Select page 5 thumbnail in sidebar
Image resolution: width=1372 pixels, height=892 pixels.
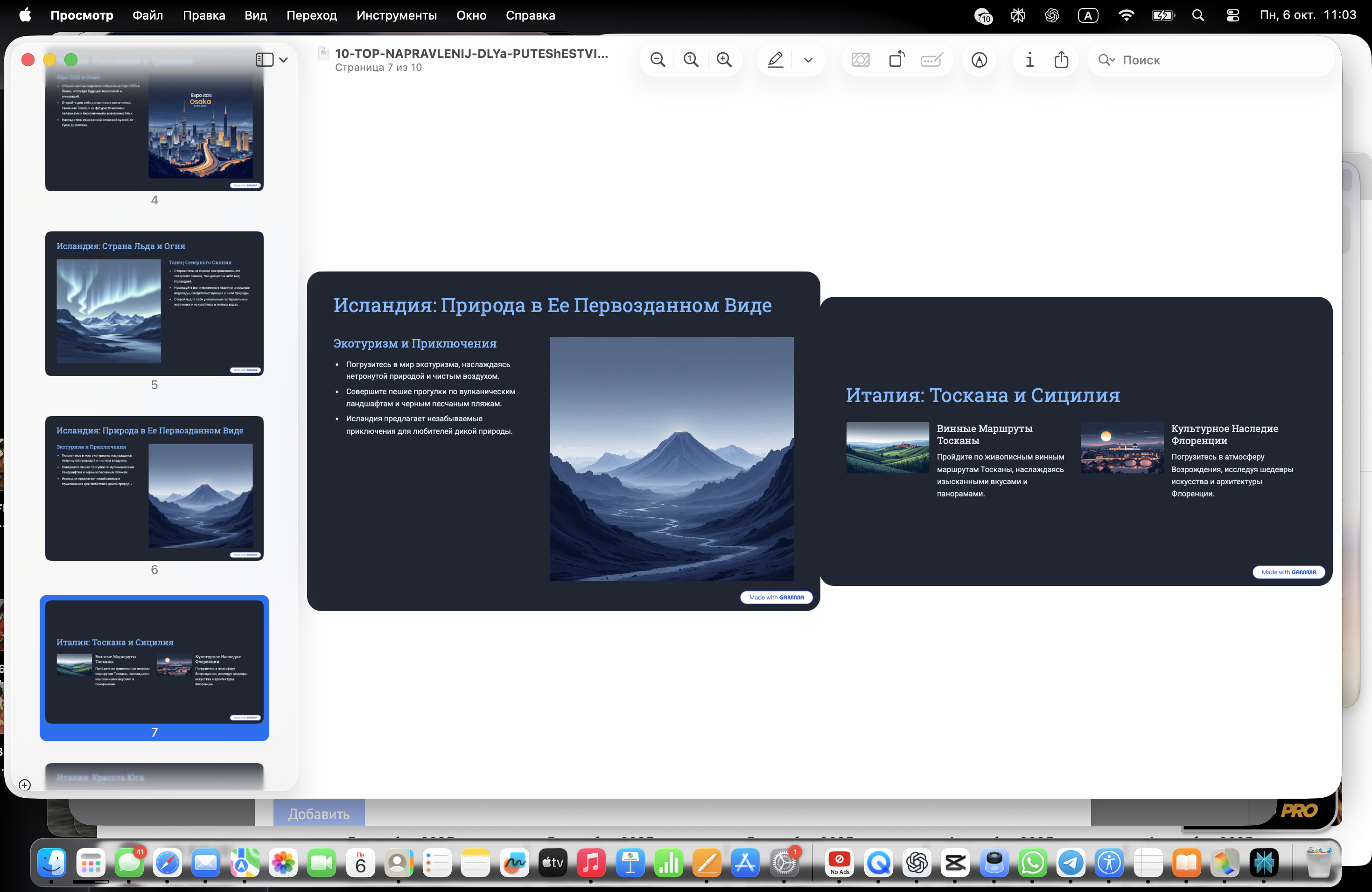[154, 304]
